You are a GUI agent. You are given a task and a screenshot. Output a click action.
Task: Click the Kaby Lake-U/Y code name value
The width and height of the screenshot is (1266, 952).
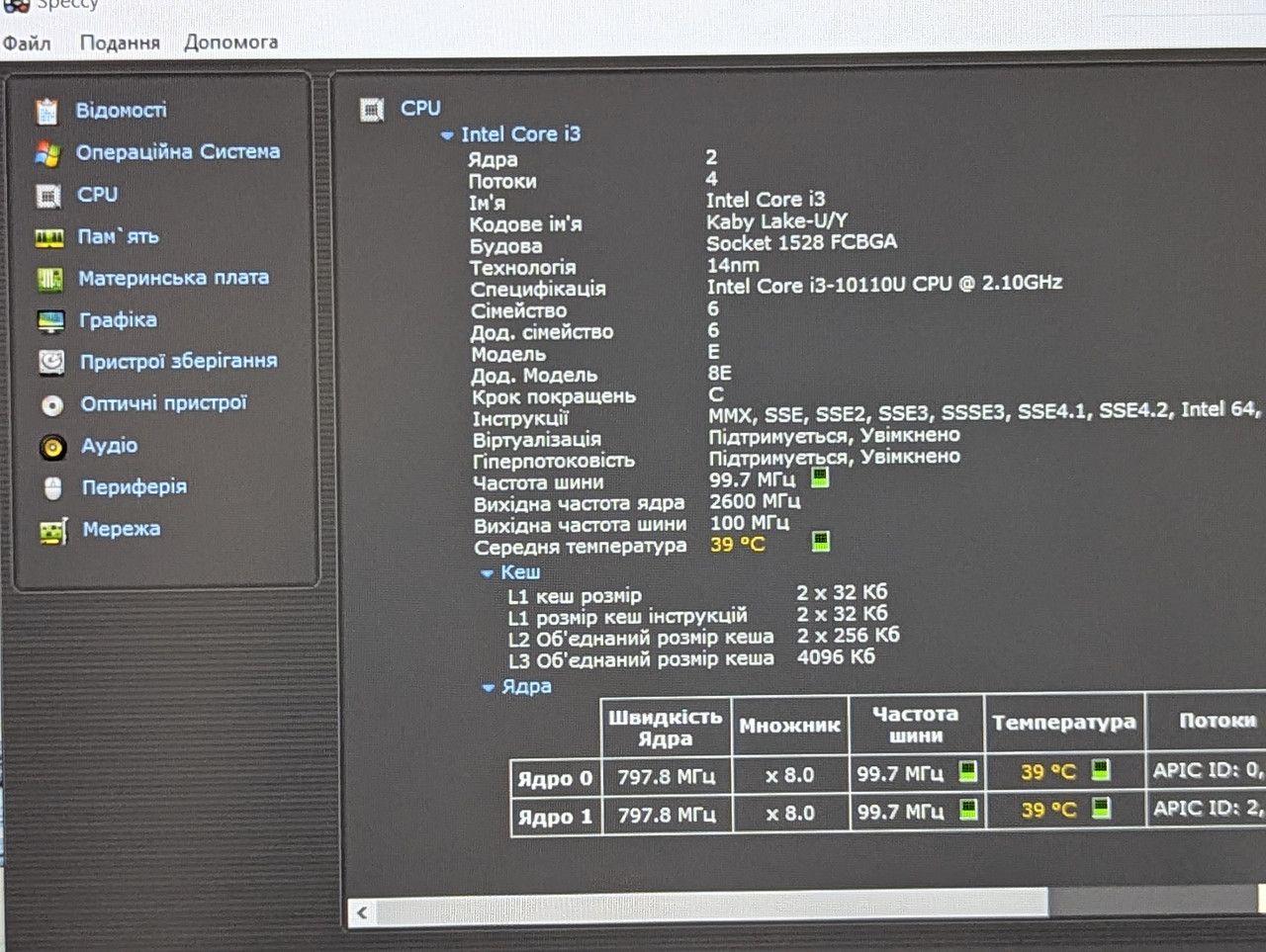776,221
